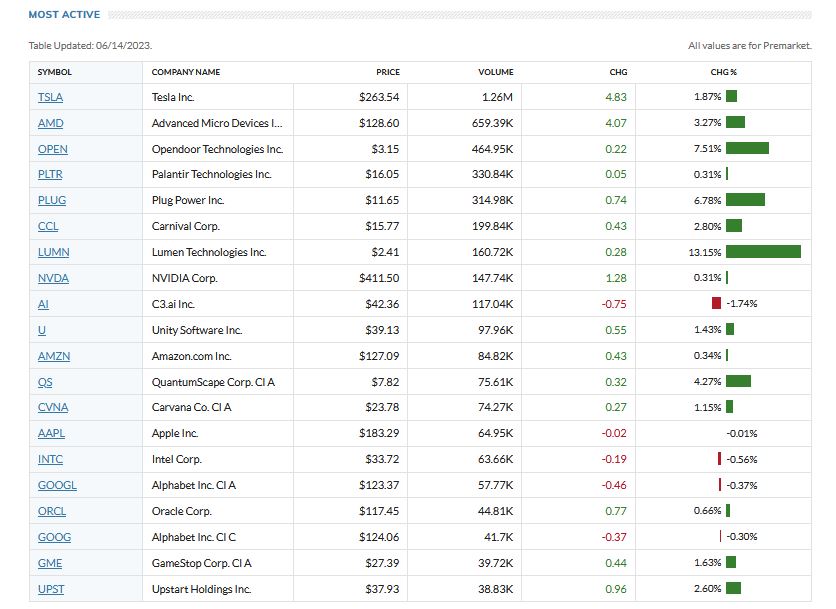Screen dimensions: 836x609
Task: Click the CHG % column header
Action: point(723,72)
